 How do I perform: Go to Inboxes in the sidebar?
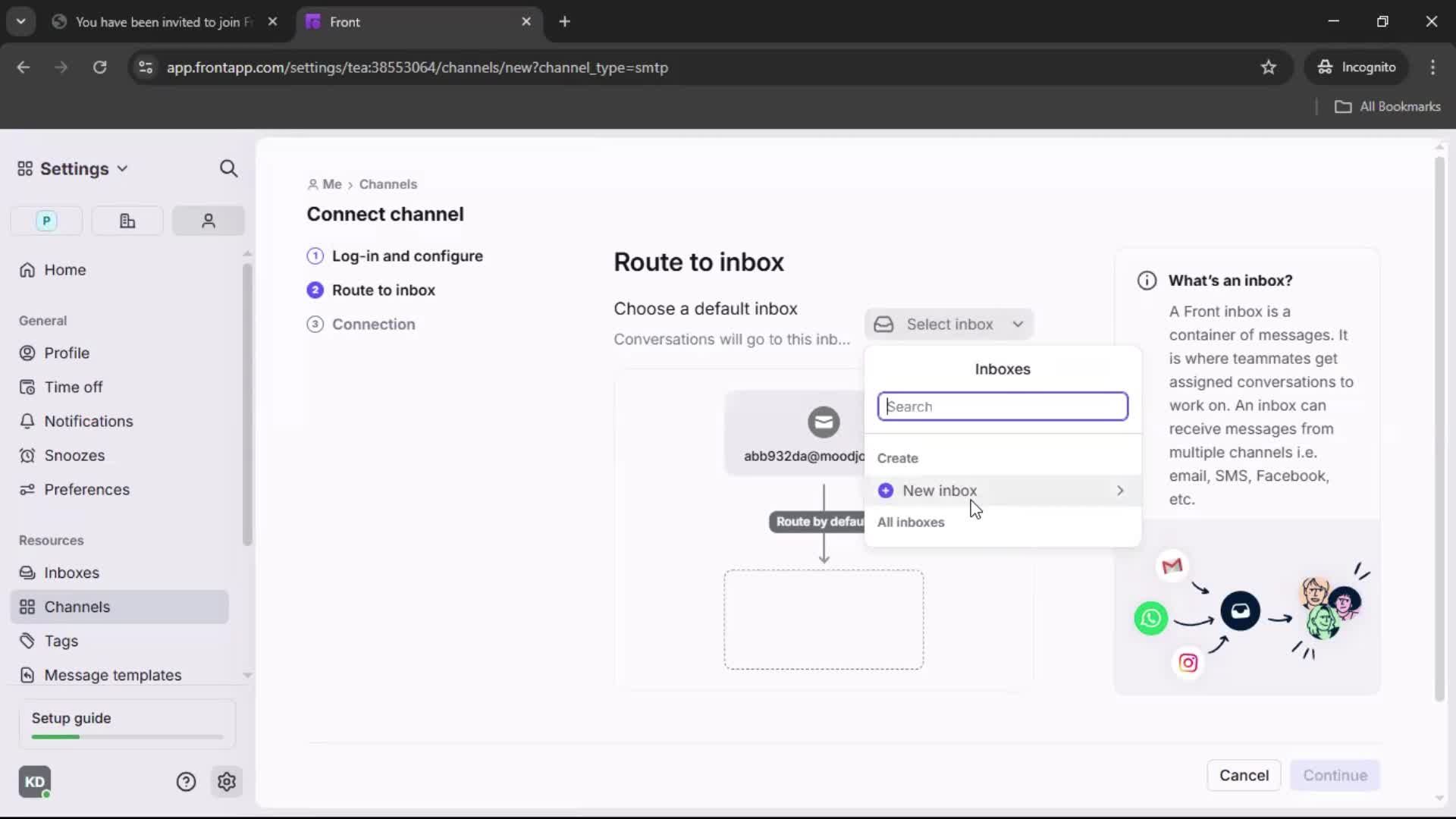coord(71,573)
